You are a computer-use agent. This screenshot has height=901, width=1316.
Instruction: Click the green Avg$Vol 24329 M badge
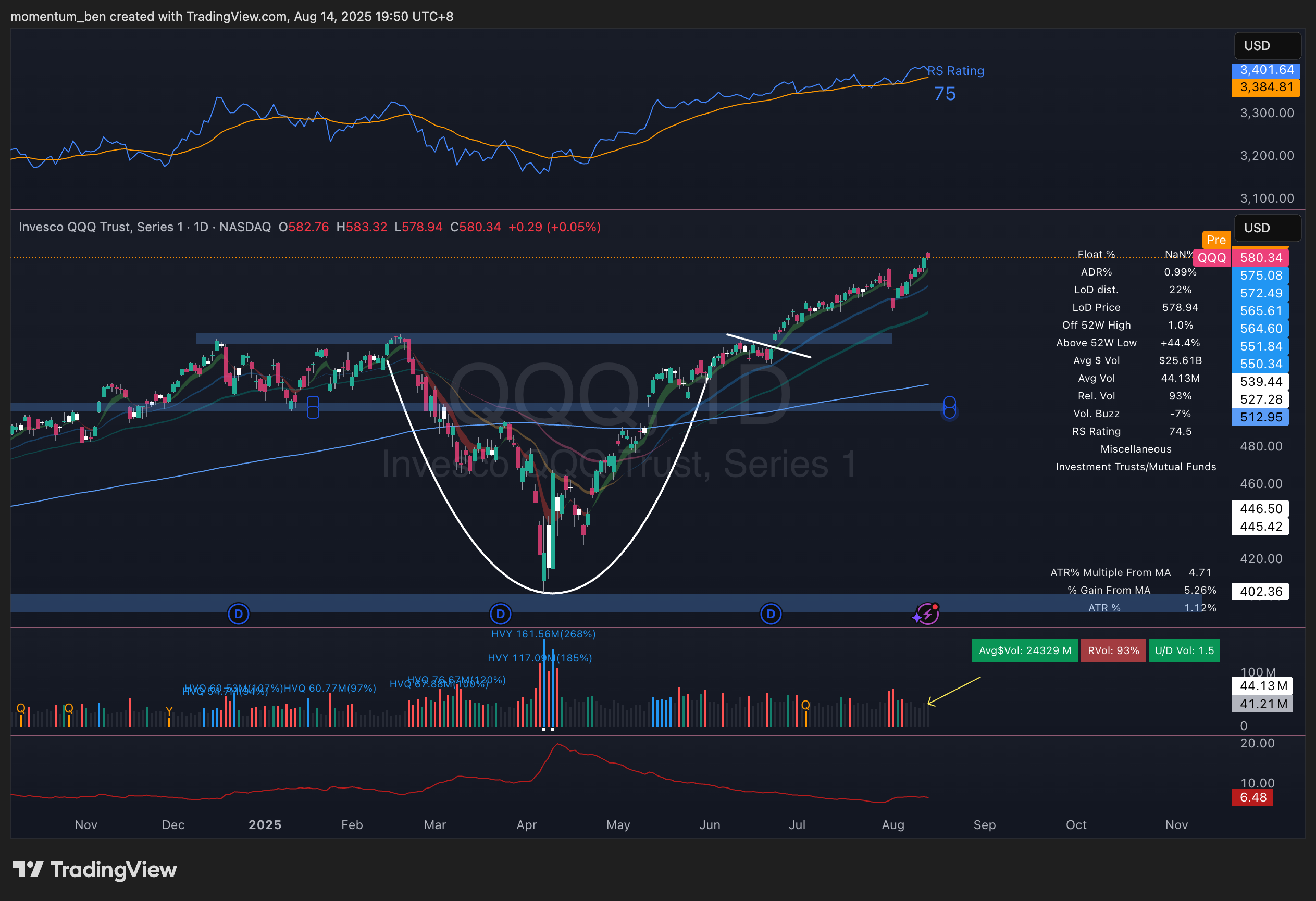pos(1024,650)
